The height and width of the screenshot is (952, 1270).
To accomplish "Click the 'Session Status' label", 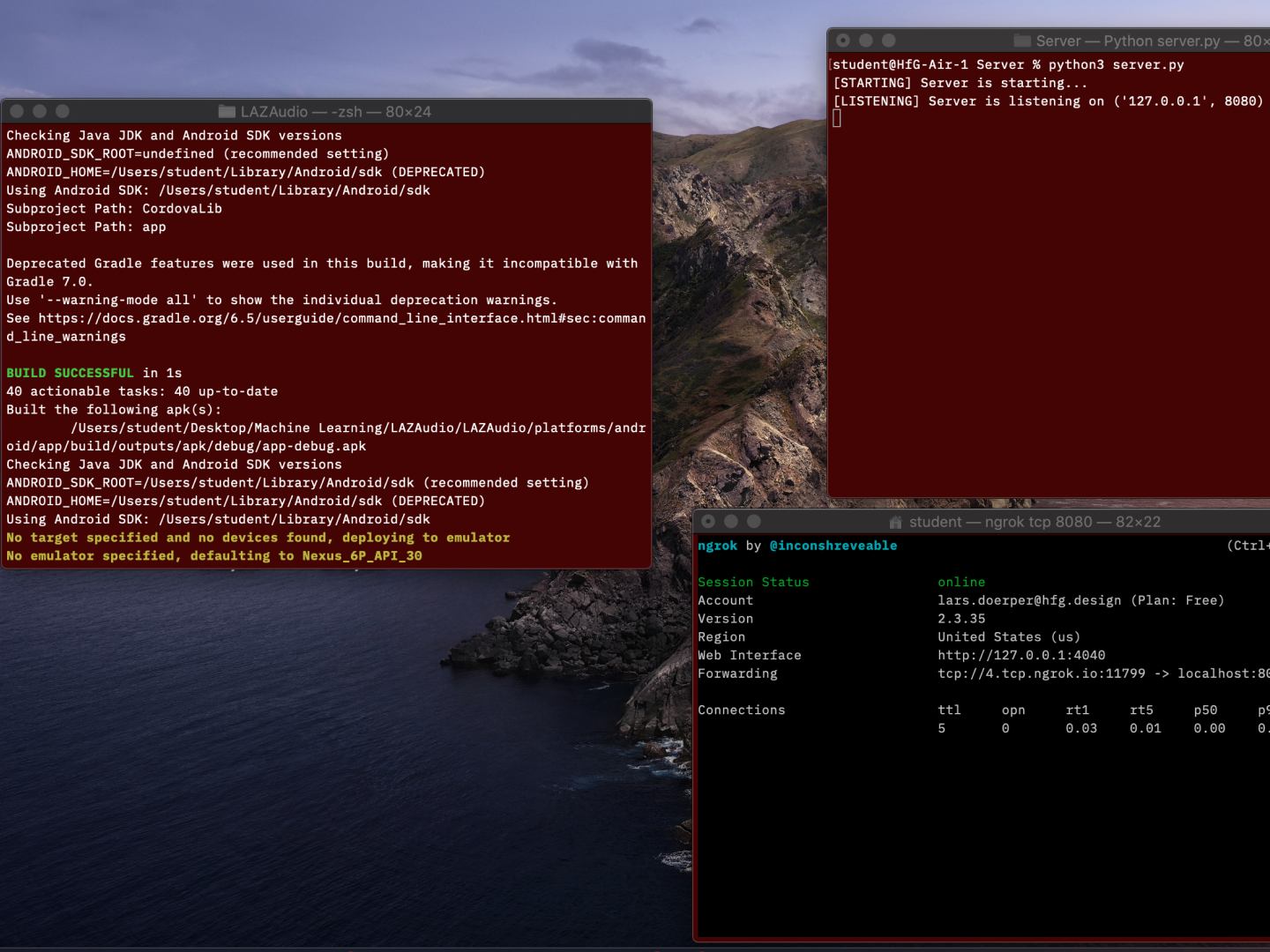I will click(753, 582).
